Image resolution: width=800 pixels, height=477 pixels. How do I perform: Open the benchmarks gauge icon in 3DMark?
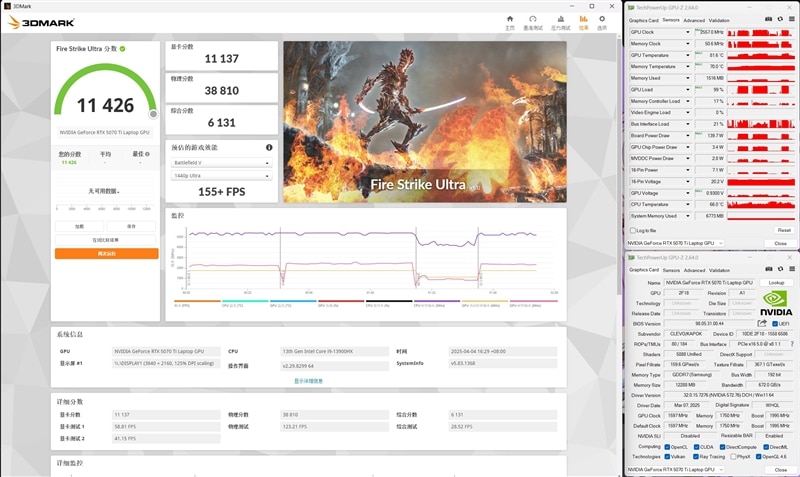(535, 19)
